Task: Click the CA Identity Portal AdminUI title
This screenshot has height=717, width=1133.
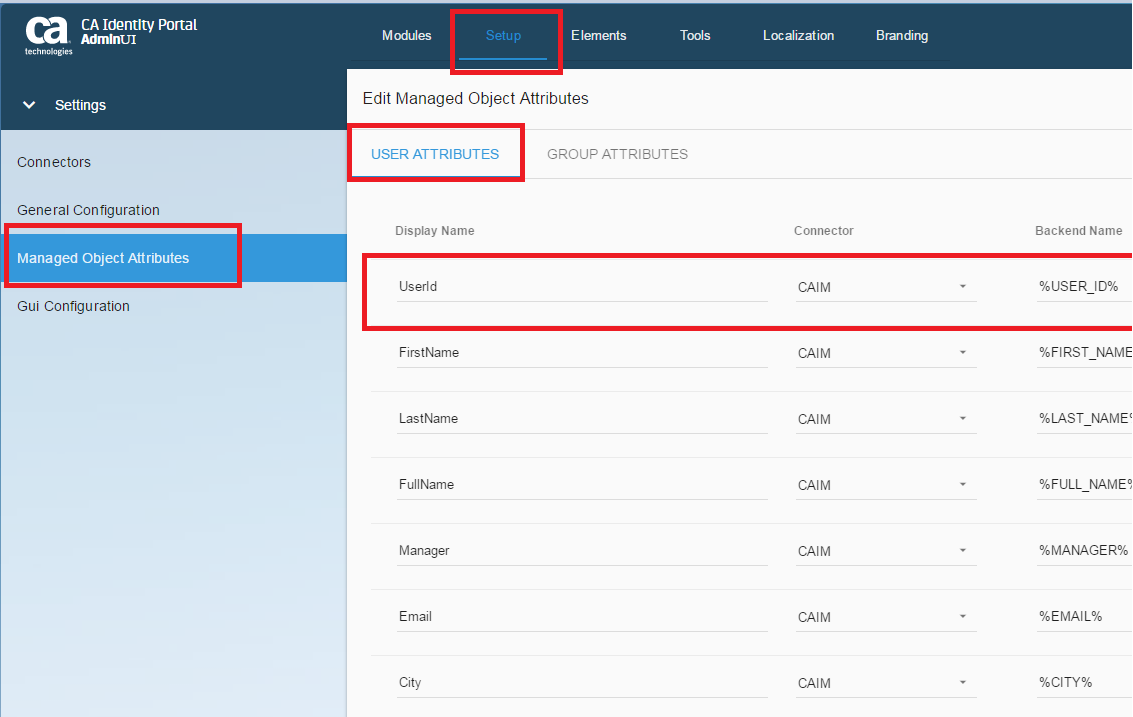Action: [139, 31]
